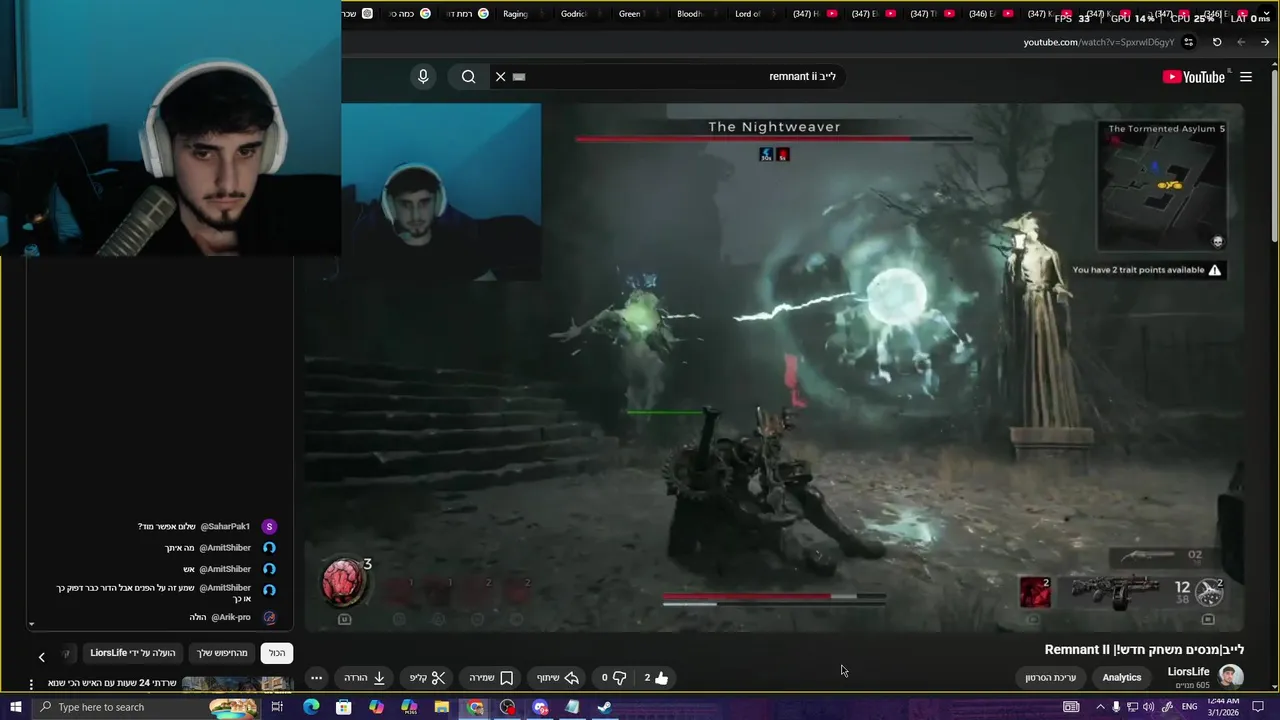Click the '@Arik-pro הלה' chat message
Screen dimensions: 1280x720
click(x=220, y=617)
